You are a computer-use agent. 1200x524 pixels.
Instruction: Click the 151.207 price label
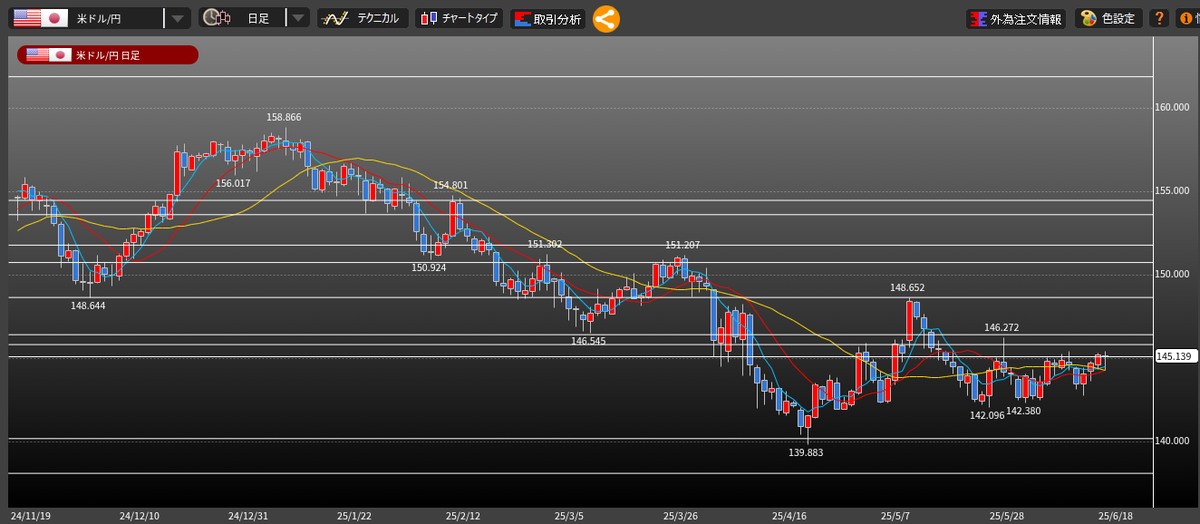click(683, 245)
